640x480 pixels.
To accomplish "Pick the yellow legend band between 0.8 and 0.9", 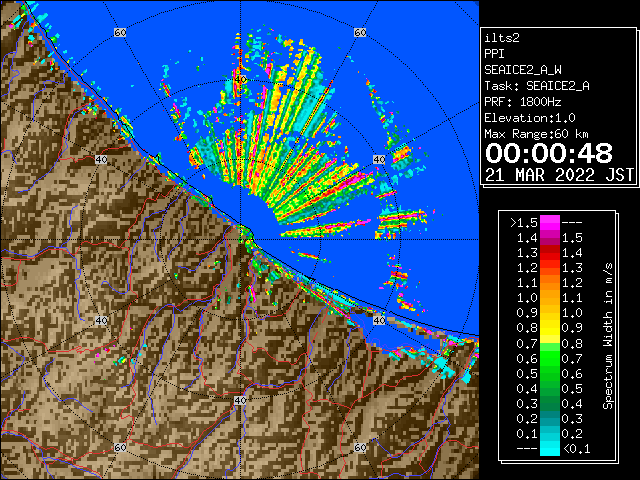I will (x=550, y=328).
